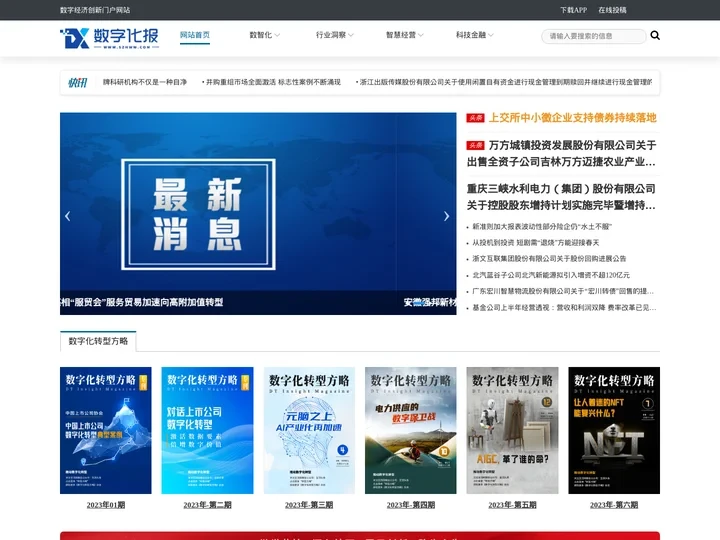Viewport: 720px width, 540px height.
Task: Open 北汽蓝谷子公司 增资 article
Action: (x=551, y=275)
